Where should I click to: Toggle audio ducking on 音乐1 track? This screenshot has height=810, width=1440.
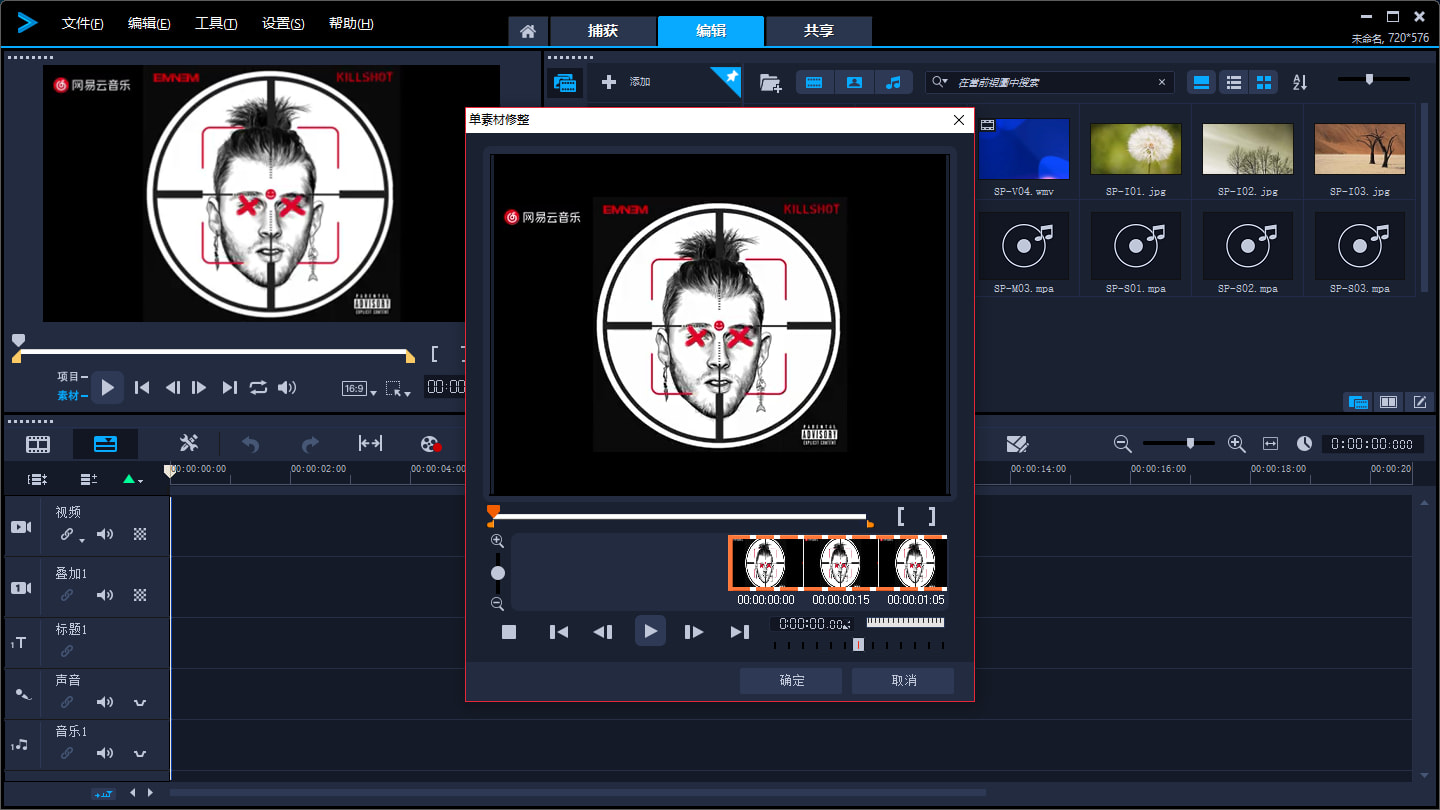pos(140,753)
